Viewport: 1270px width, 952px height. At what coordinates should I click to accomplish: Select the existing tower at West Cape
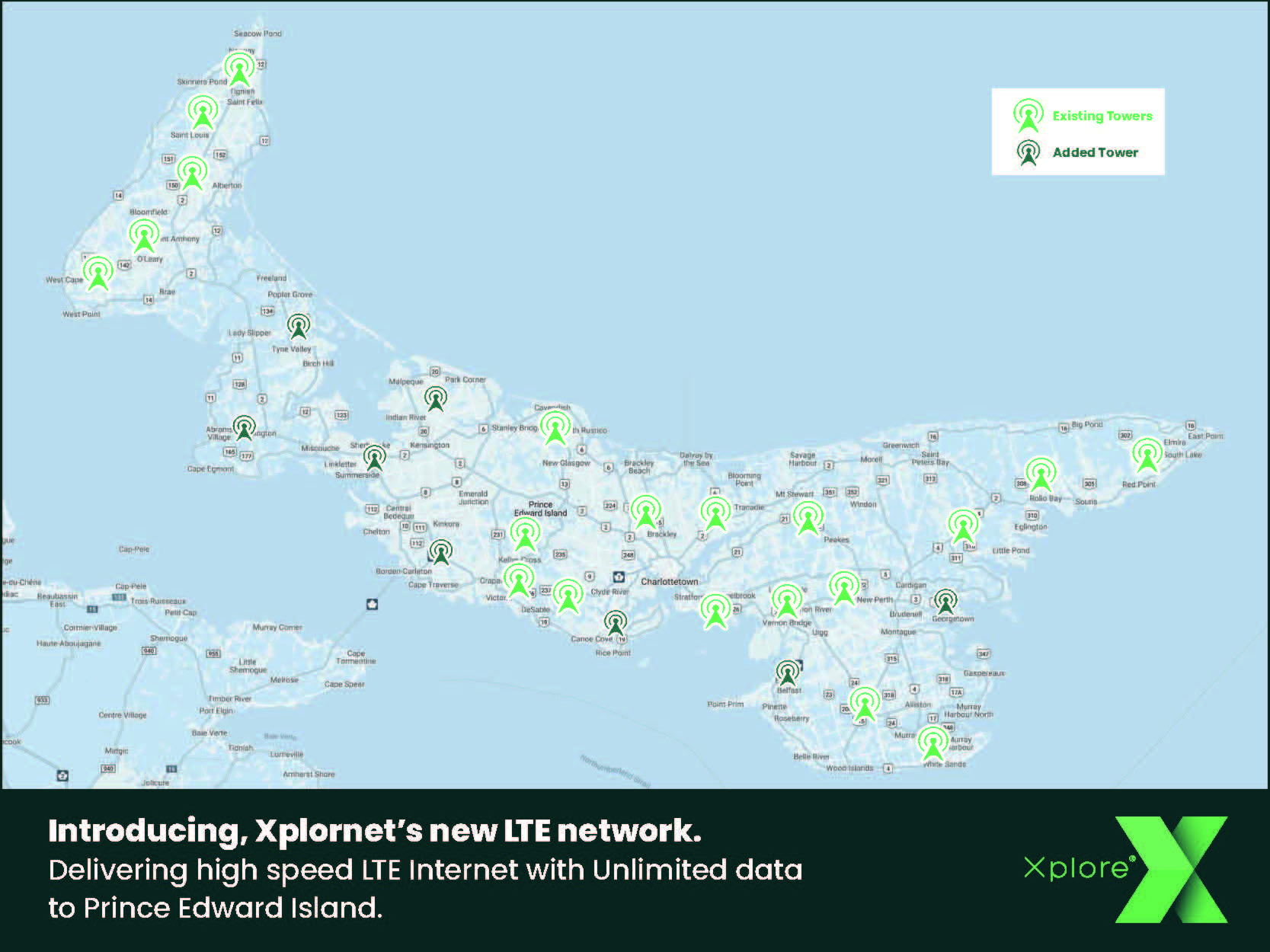click(x=98, y=273)
